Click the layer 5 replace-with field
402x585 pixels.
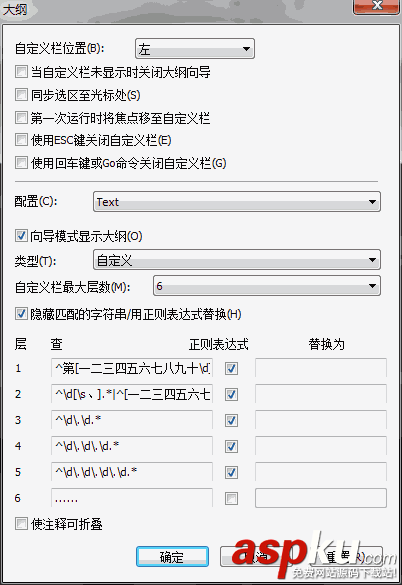pyautogui.click(x=321, y=472)
